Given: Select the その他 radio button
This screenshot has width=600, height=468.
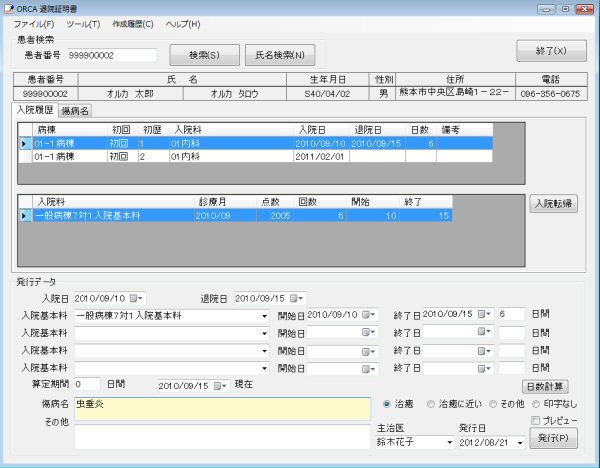Looking at the screenshot, I should [x=493, y=404].
